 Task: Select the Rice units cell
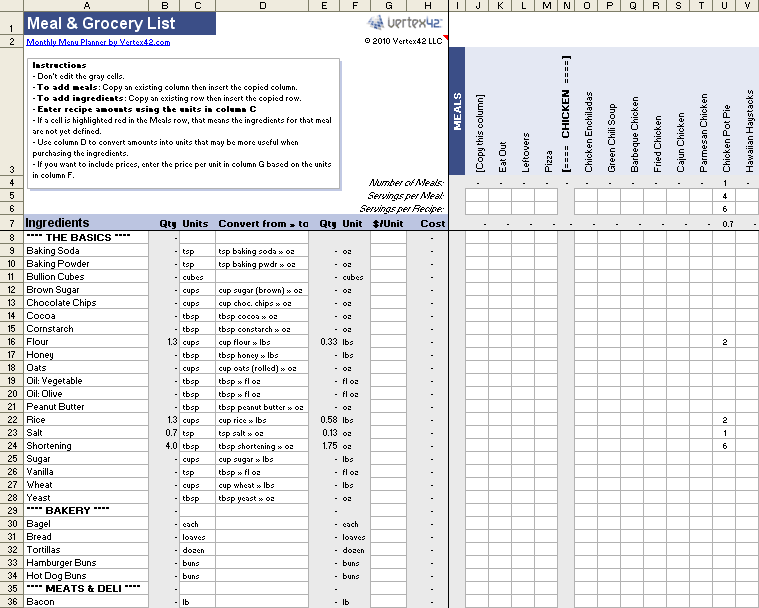pyautogui.click(x=197, y=420)
